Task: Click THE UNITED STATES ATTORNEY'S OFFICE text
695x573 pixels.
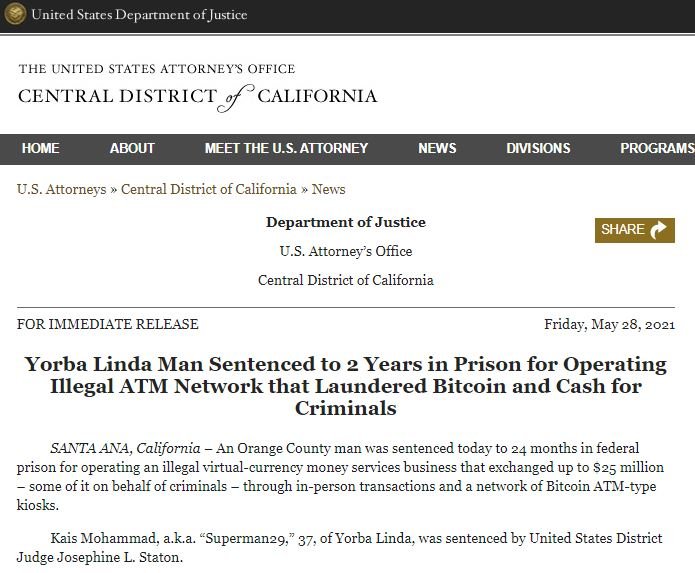Action: tap(157, 69)
